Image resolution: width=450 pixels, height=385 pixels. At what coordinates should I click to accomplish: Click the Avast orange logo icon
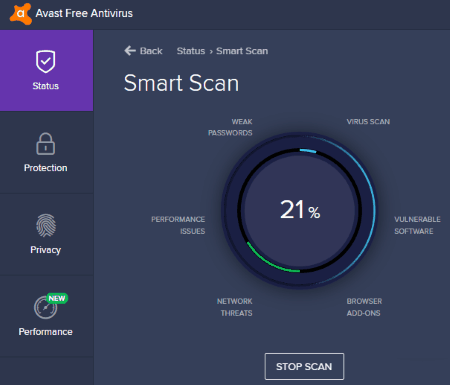[21, 13]
